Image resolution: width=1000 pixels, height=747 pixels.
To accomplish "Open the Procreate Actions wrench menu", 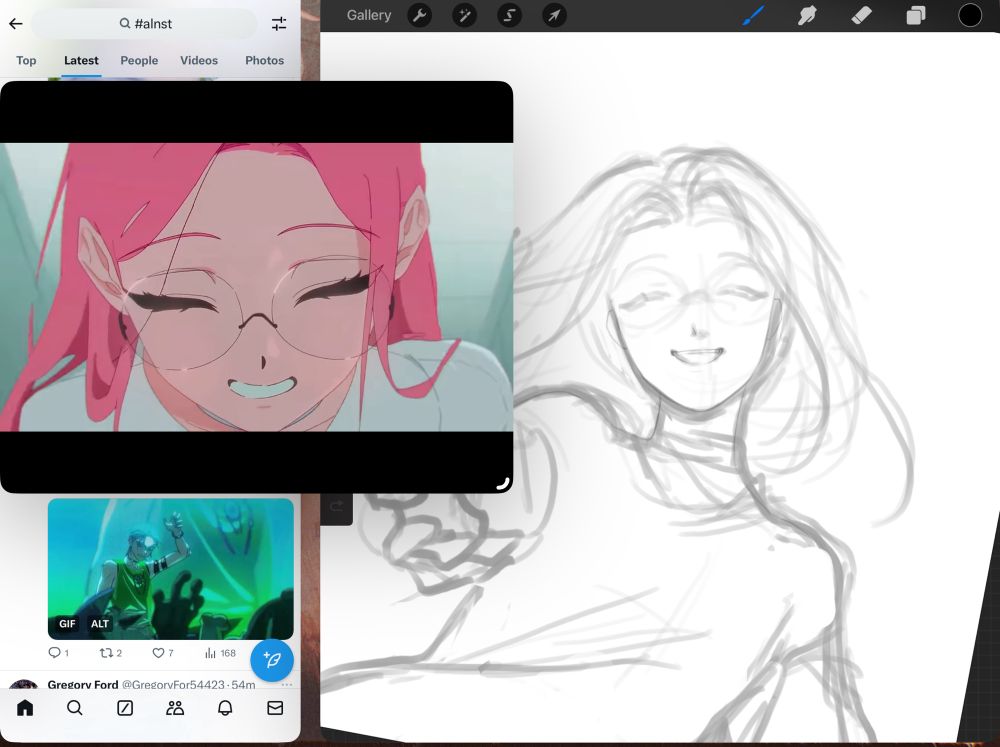I will pyautogui.click(x=420, y=15).
